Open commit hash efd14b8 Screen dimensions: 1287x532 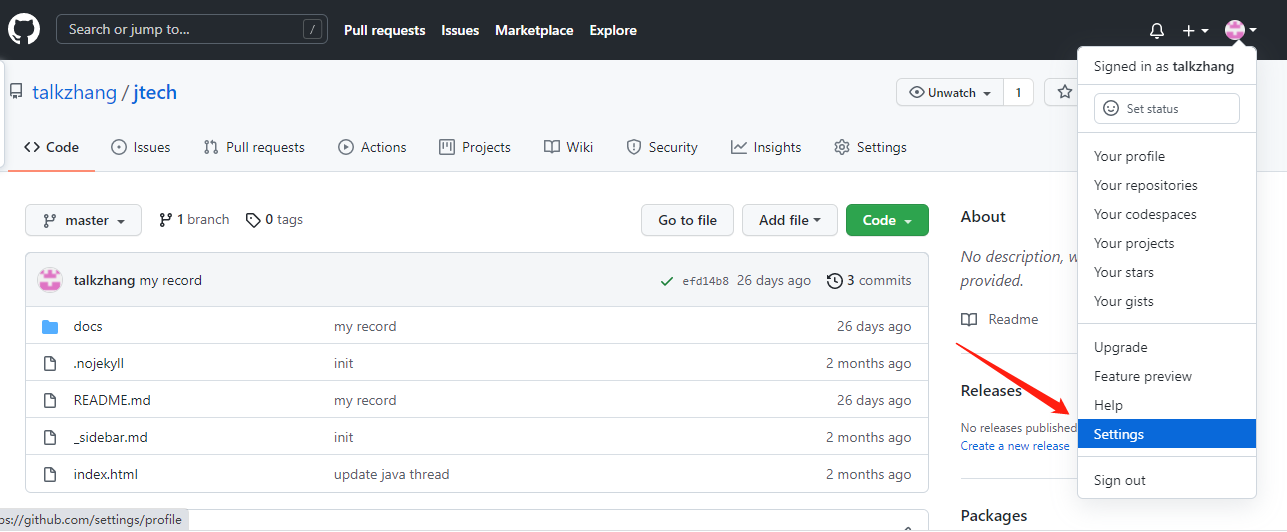[x=705, y=281]
